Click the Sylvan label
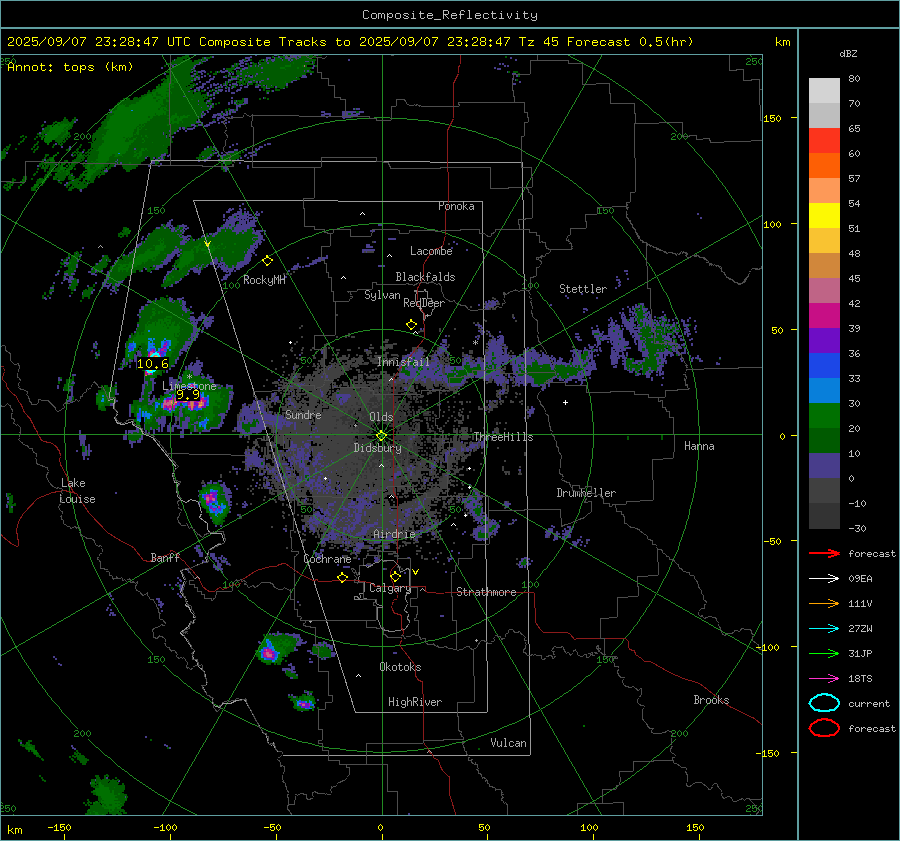This screenshot has height=841, width=900. coord(382,295)
